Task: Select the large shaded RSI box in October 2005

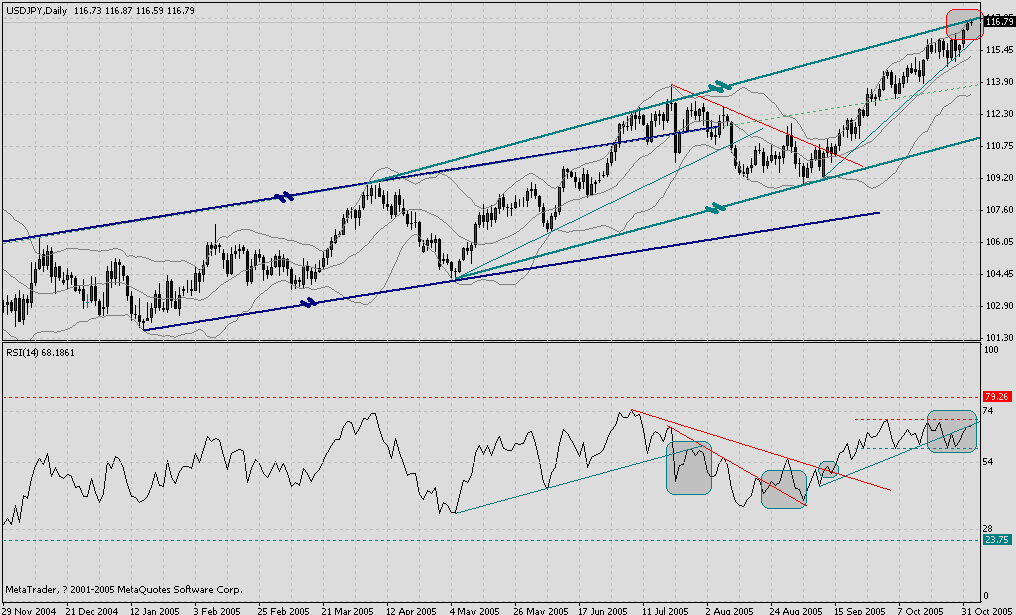Action: point(951,431)
